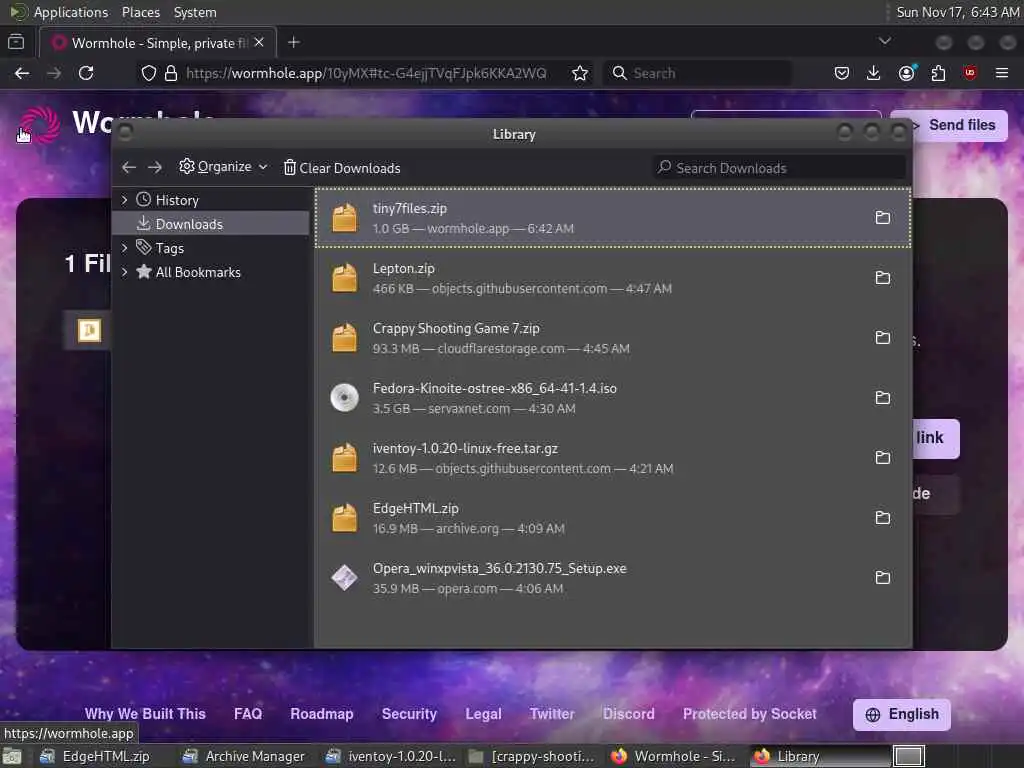The width and height of the screenshot is (1024, 768).
Task: Click the clock showing Sun Nov 17
Action: click(957, 12)
